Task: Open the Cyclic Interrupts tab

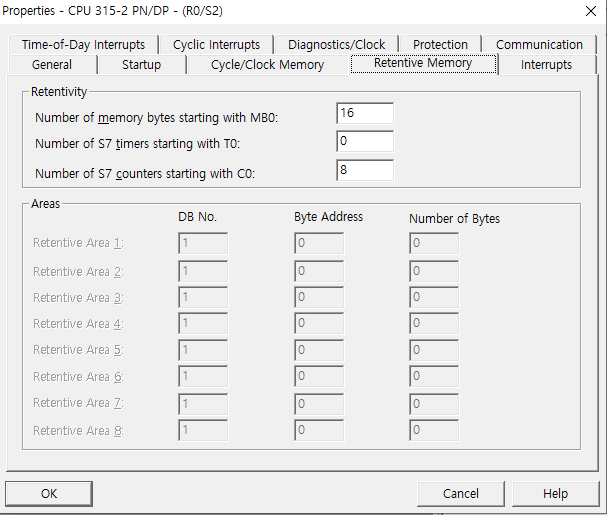Action: (x=216, y=45)
